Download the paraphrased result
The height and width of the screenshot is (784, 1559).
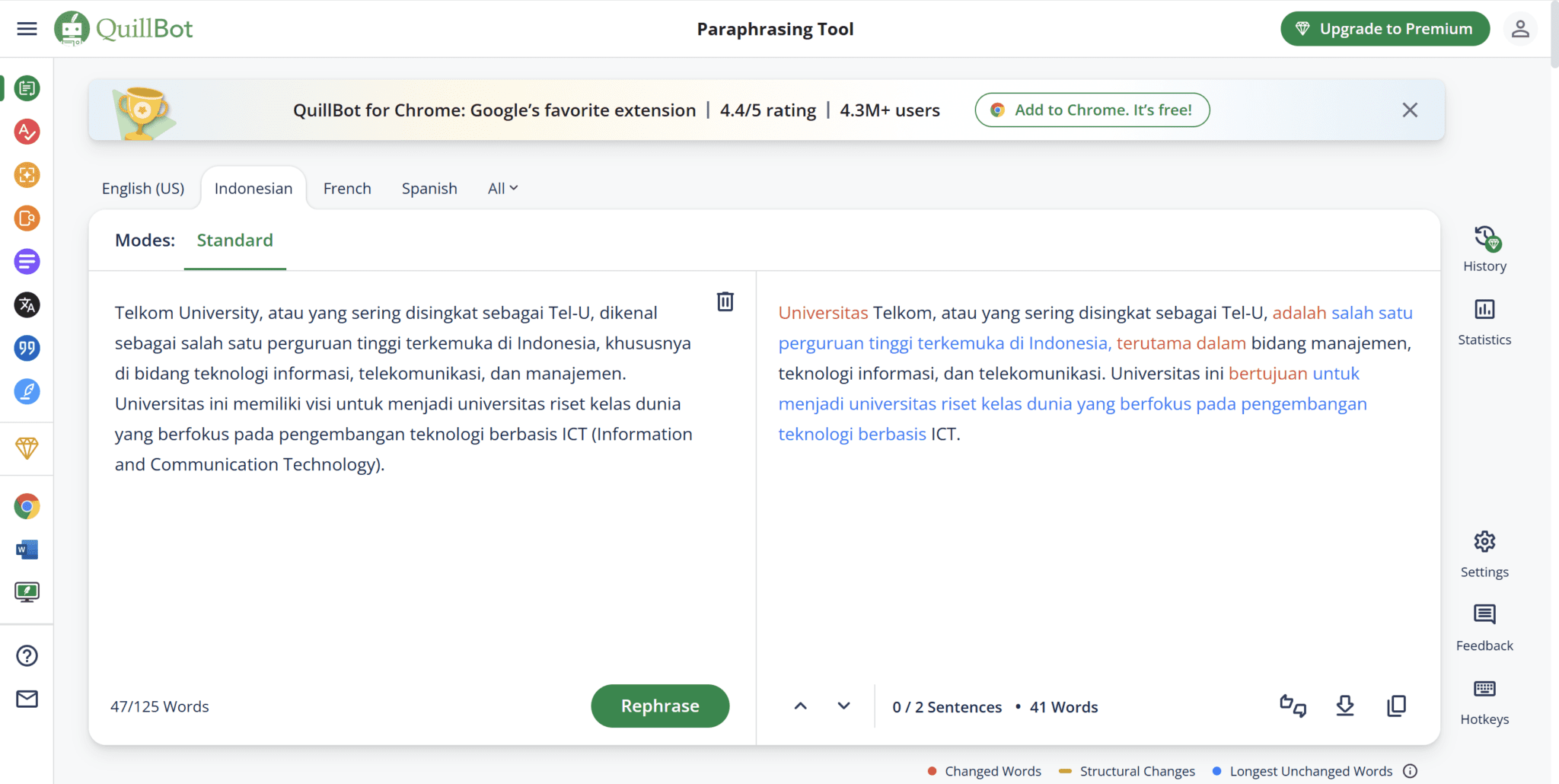[1346, 706]
